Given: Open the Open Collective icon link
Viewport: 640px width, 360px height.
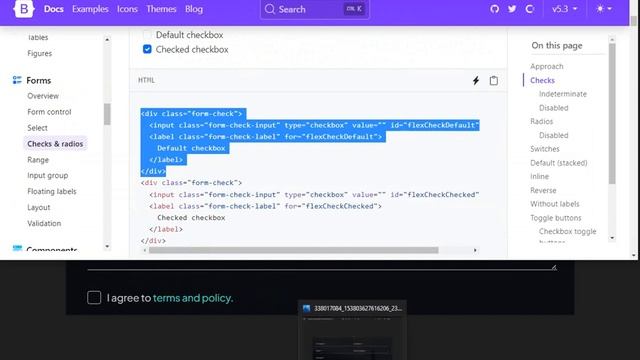Looking at the screenshot, I should point(530,9).
